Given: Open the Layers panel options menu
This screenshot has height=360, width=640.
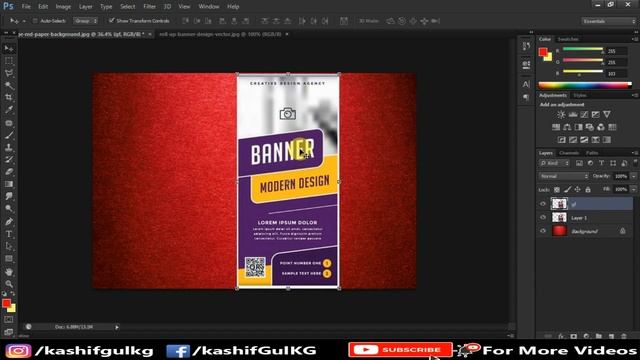Looking at the screenshot, I should tap(635, 153).
